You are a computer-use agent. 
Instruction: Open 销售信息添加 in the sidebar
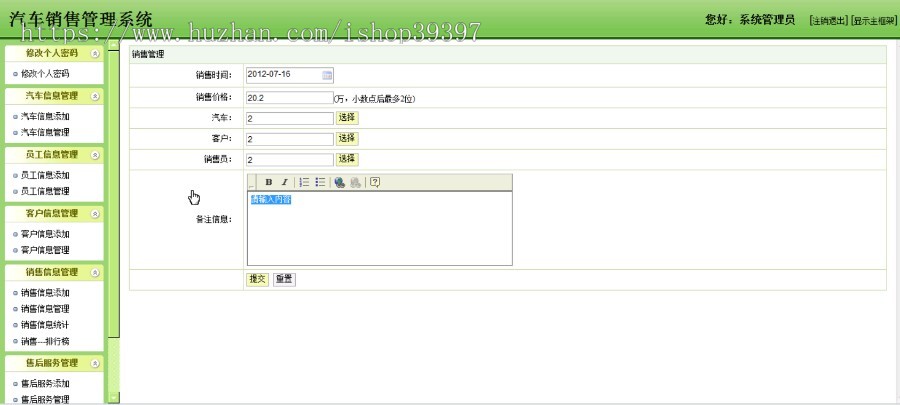tap(45, 293)
